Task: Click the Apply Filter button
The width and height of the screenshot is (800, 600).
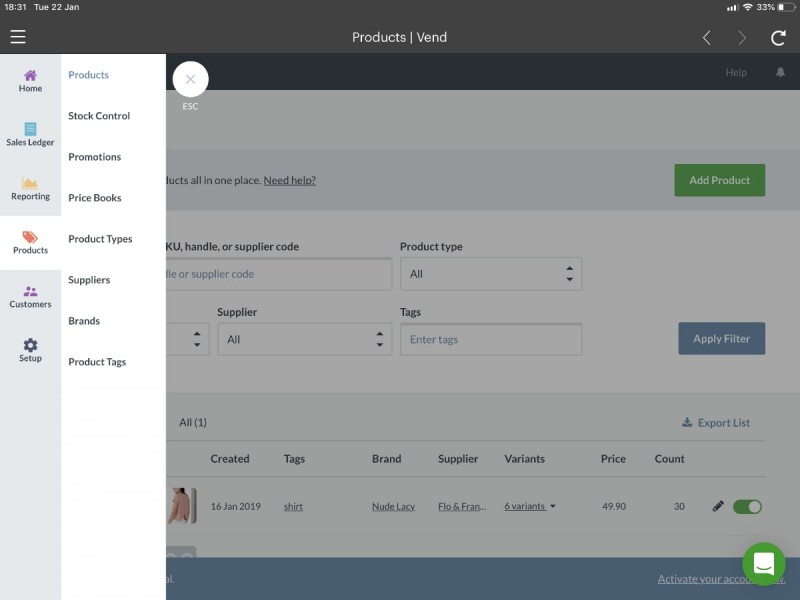Action: point(721,338)
